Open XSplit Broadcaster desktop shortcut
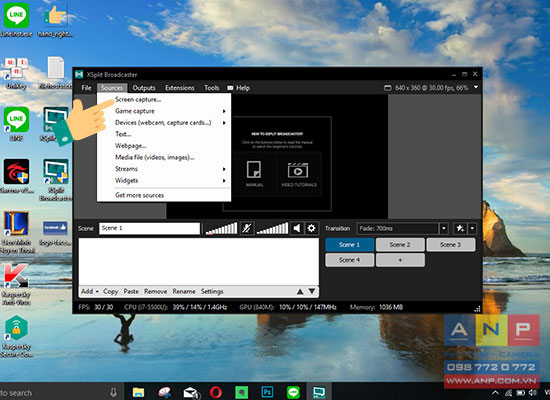The height and width of the screenshot is (400, 550). (x=56, y=180)
